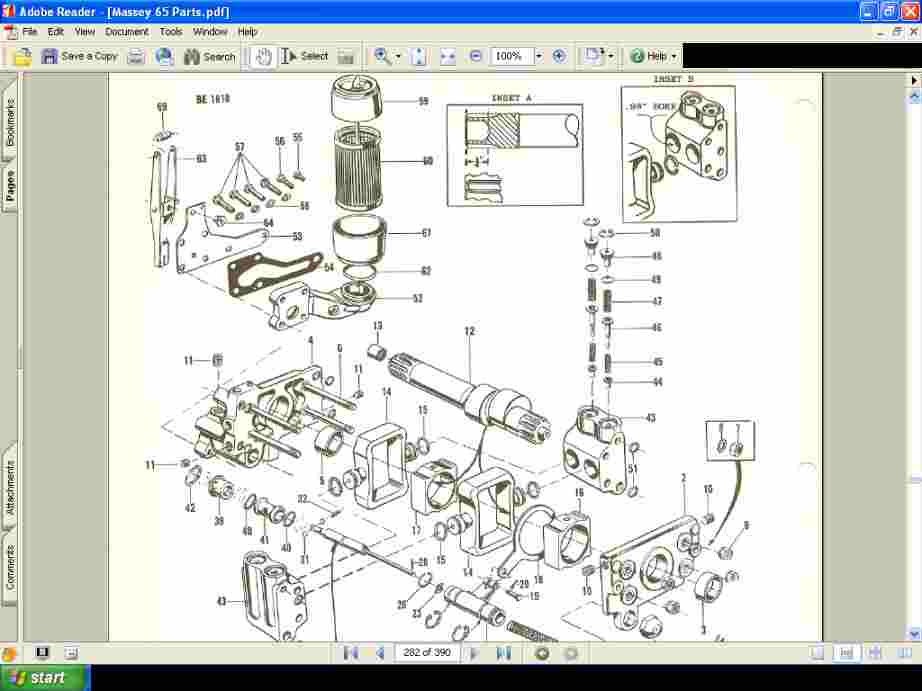This screenshot has height=691, width=922.
Task: Click the Fit Width icon
Action: (448, 56)
